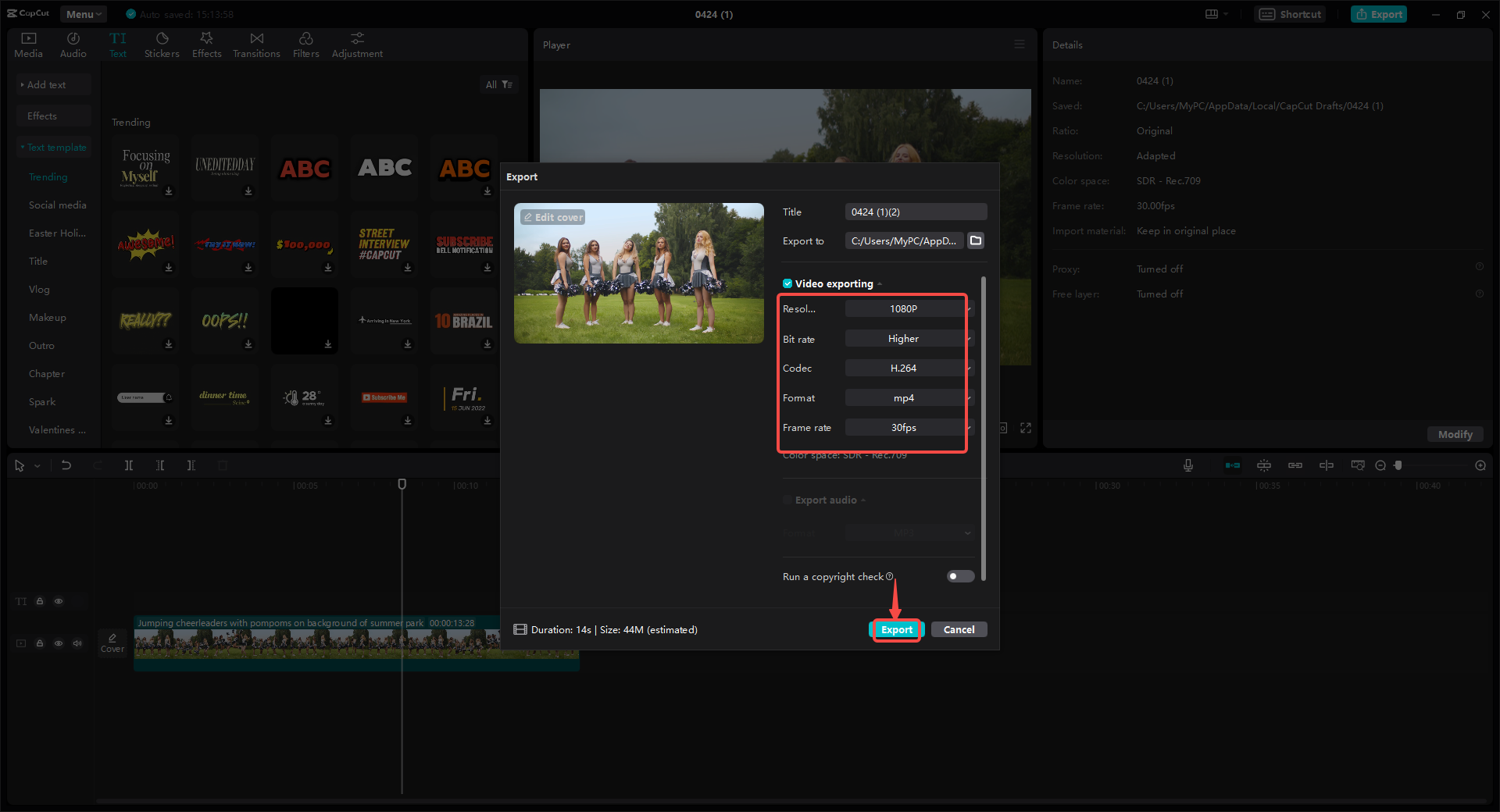
Task: Open the Codec dropdown
Action: [906, 368]
